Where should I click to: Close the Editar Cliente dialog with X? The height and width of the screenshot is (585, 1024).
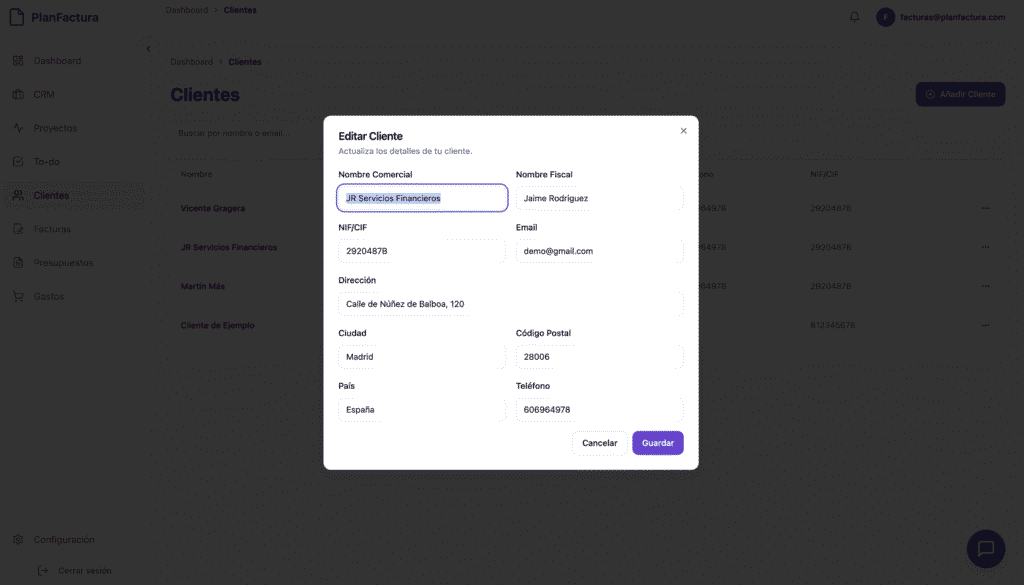point(683,131)
